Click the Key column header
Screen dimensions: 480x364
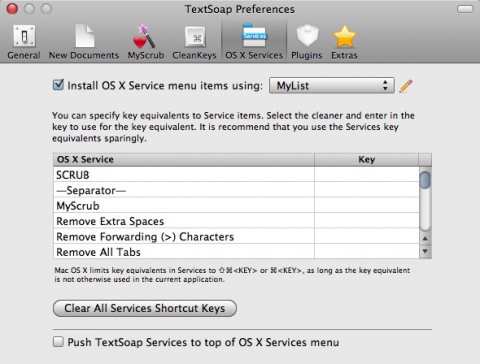tap(367, 160)
